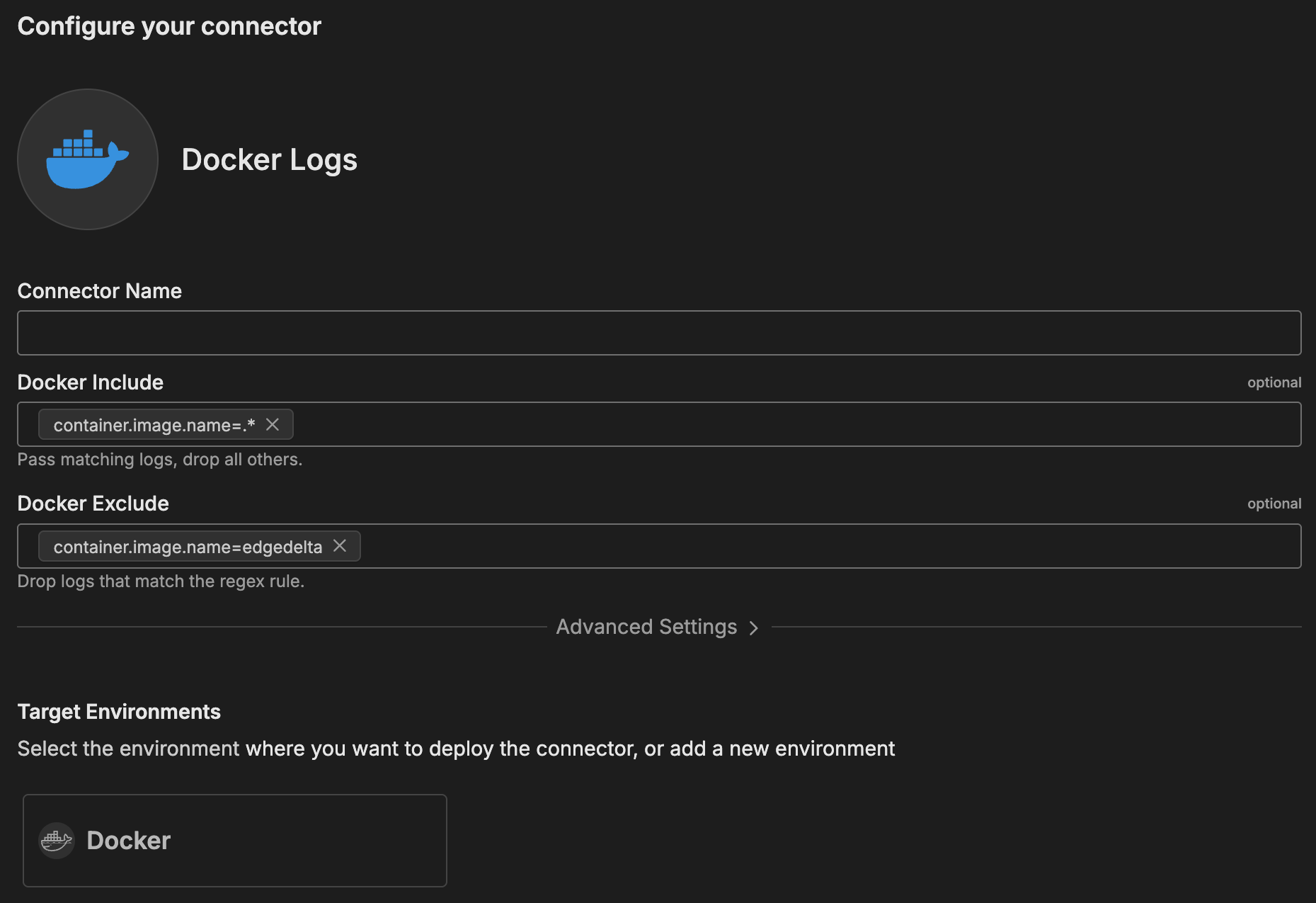Screen dimensions: 1316x903
Task: Click the optional label beside Docker Exclude
Action: 1274,504
